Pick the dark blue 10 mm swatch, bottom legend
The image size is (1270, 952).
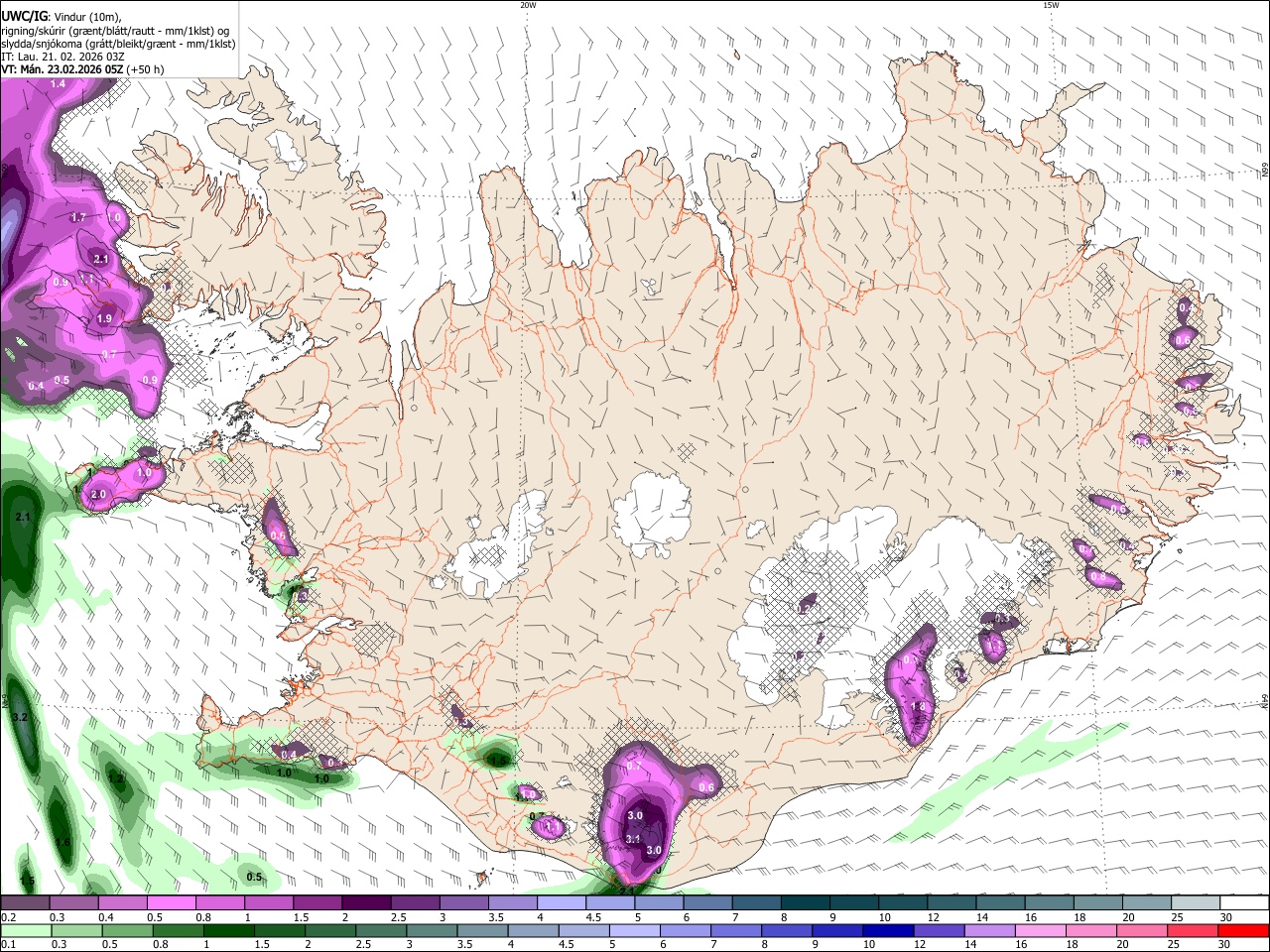[887, 930]
